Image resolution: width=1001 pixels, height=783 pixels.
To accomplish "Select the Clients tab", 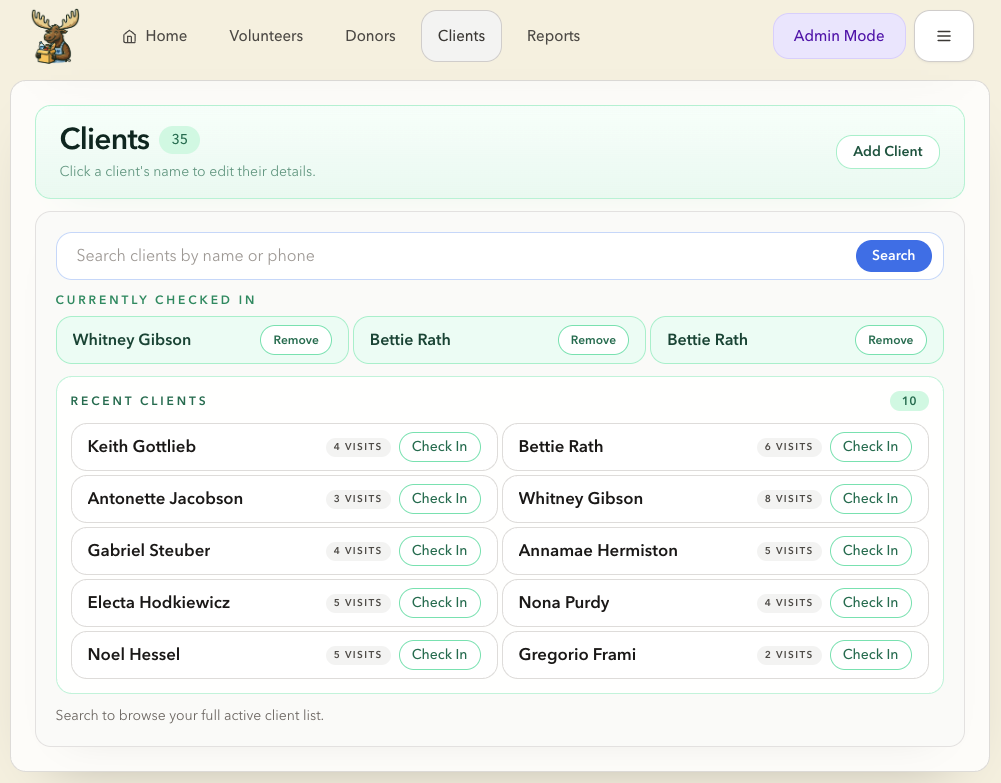I will [x=461, y=36].
